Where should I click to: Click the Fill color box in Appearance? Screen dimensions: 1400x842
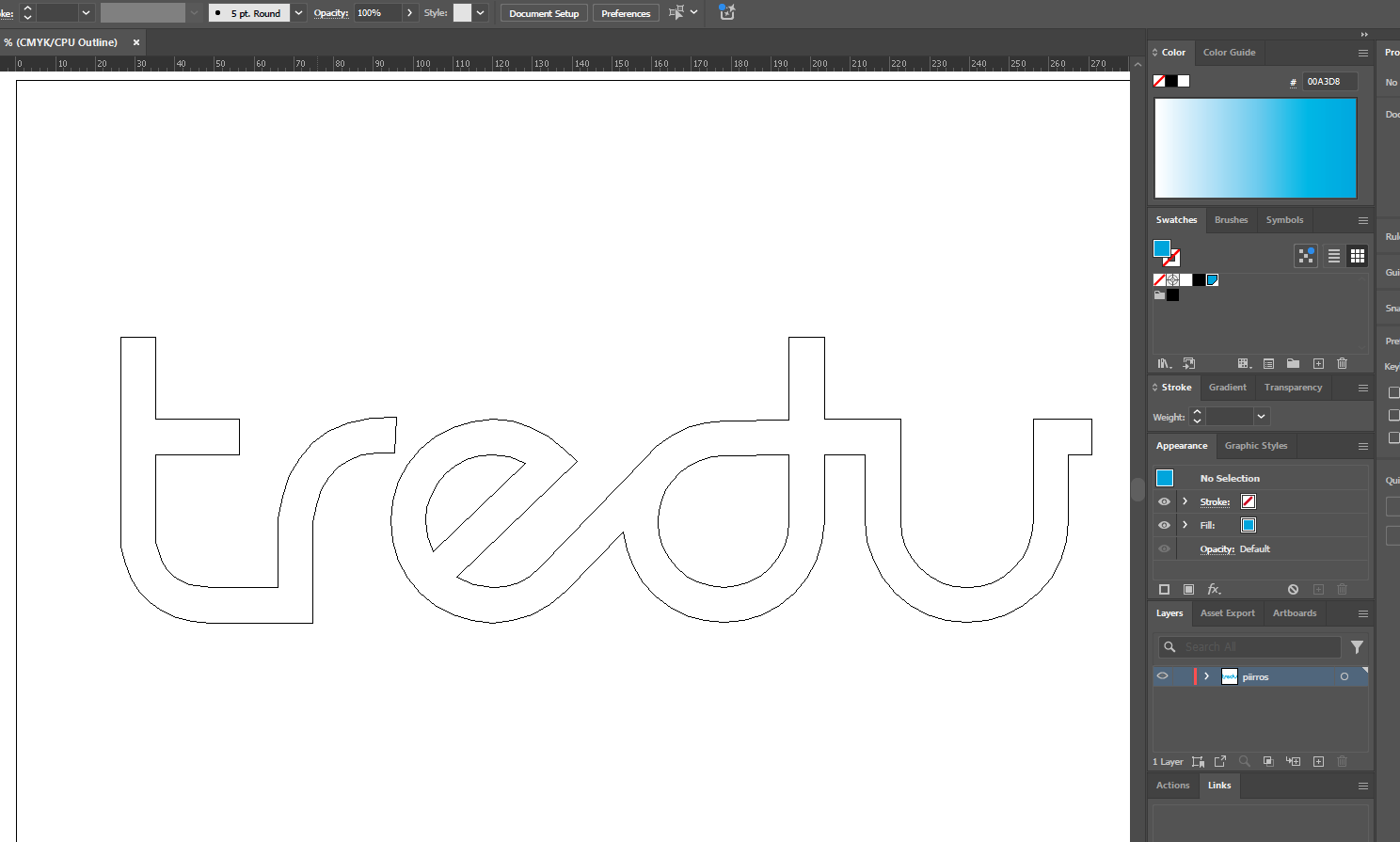click(1249, 525)
